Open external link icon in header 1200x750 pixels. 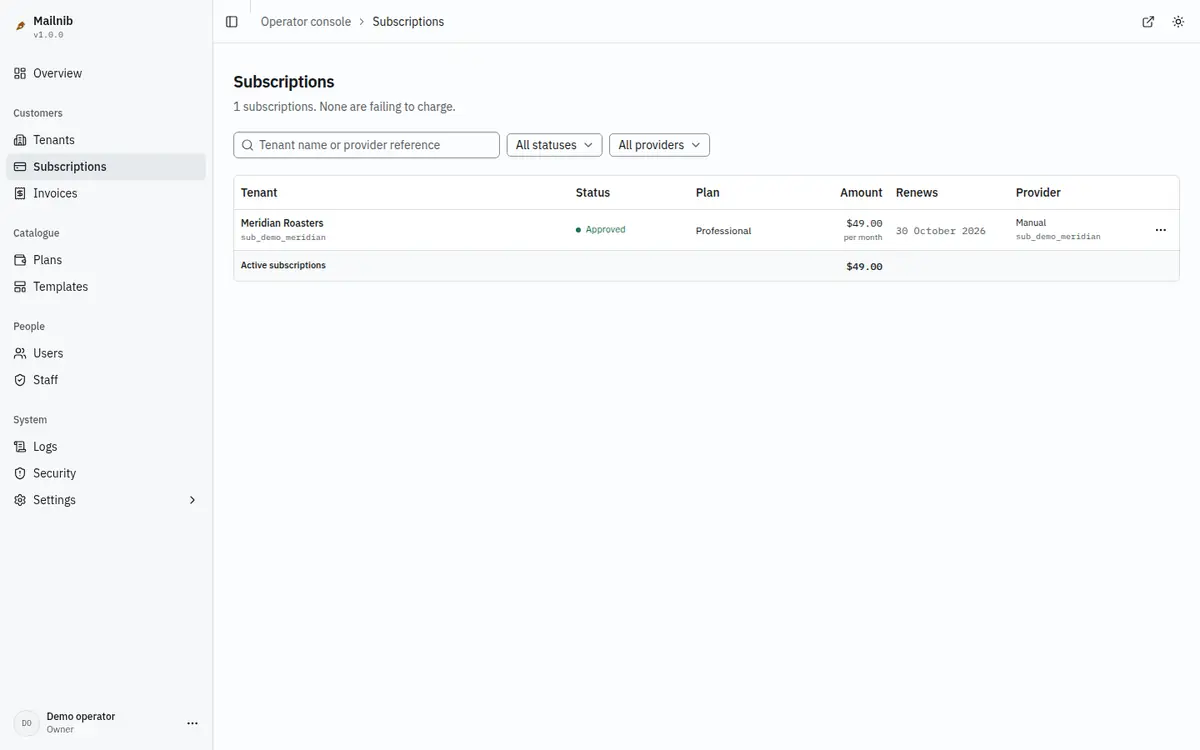(x=1148, y=22)
